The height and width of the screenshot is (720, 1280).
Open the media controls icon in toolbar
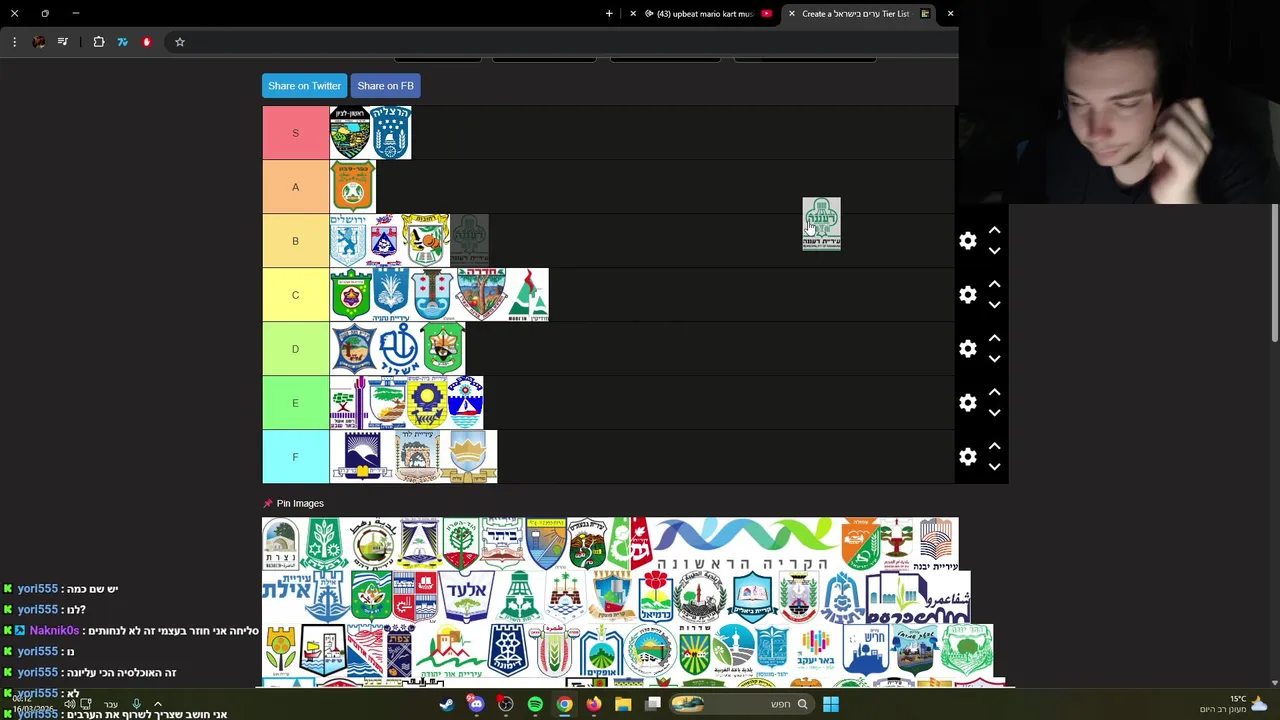click(x=63, y=42)
